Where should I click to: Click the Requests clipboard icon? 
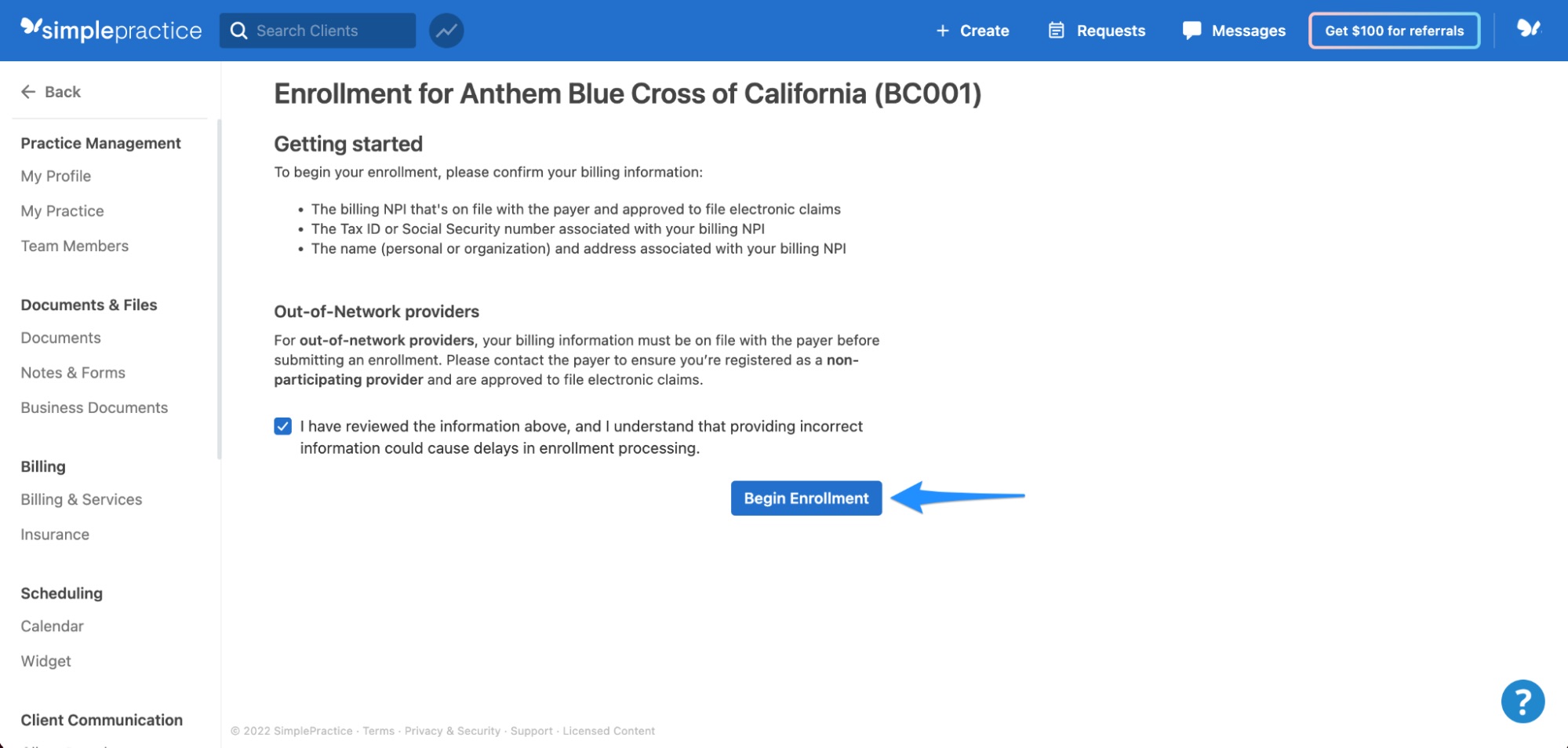coord(1055,30)
